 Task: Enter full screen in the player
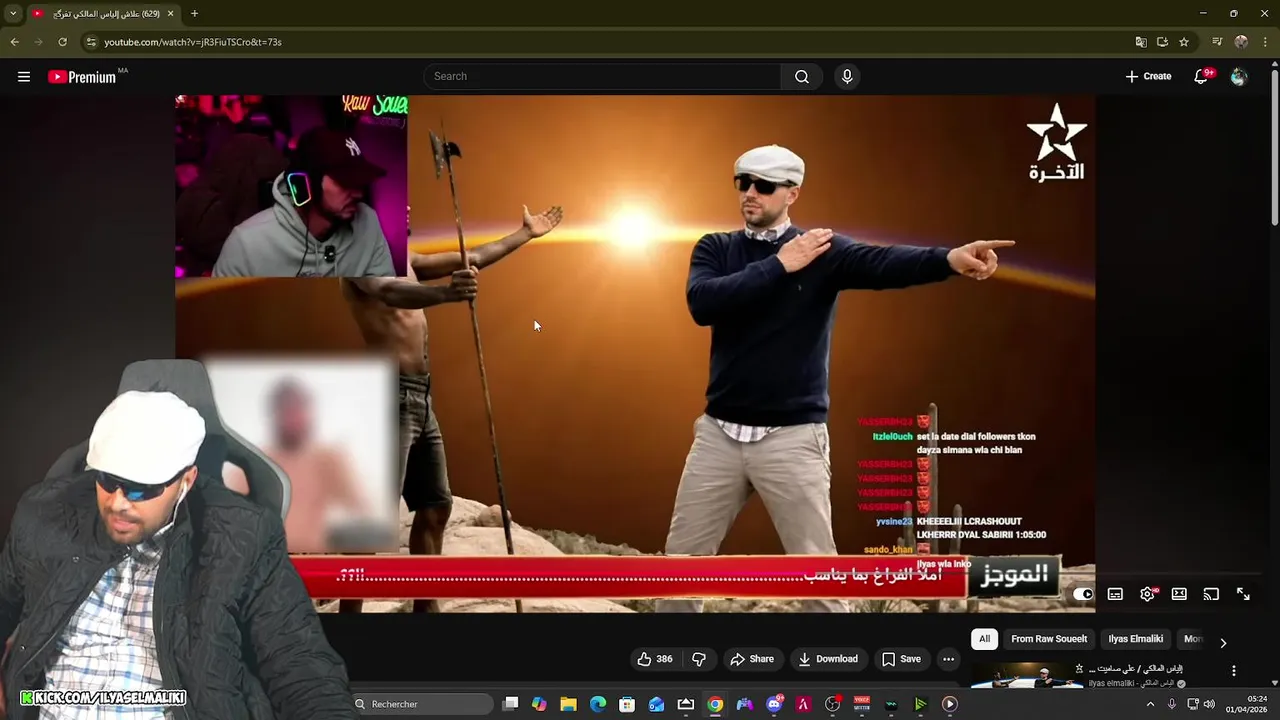click(1243, 594)
